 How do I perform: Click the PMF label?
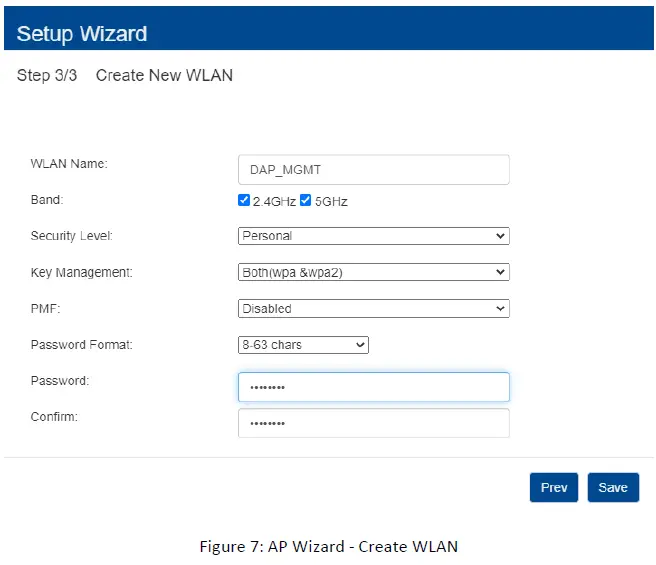(46, 309)
